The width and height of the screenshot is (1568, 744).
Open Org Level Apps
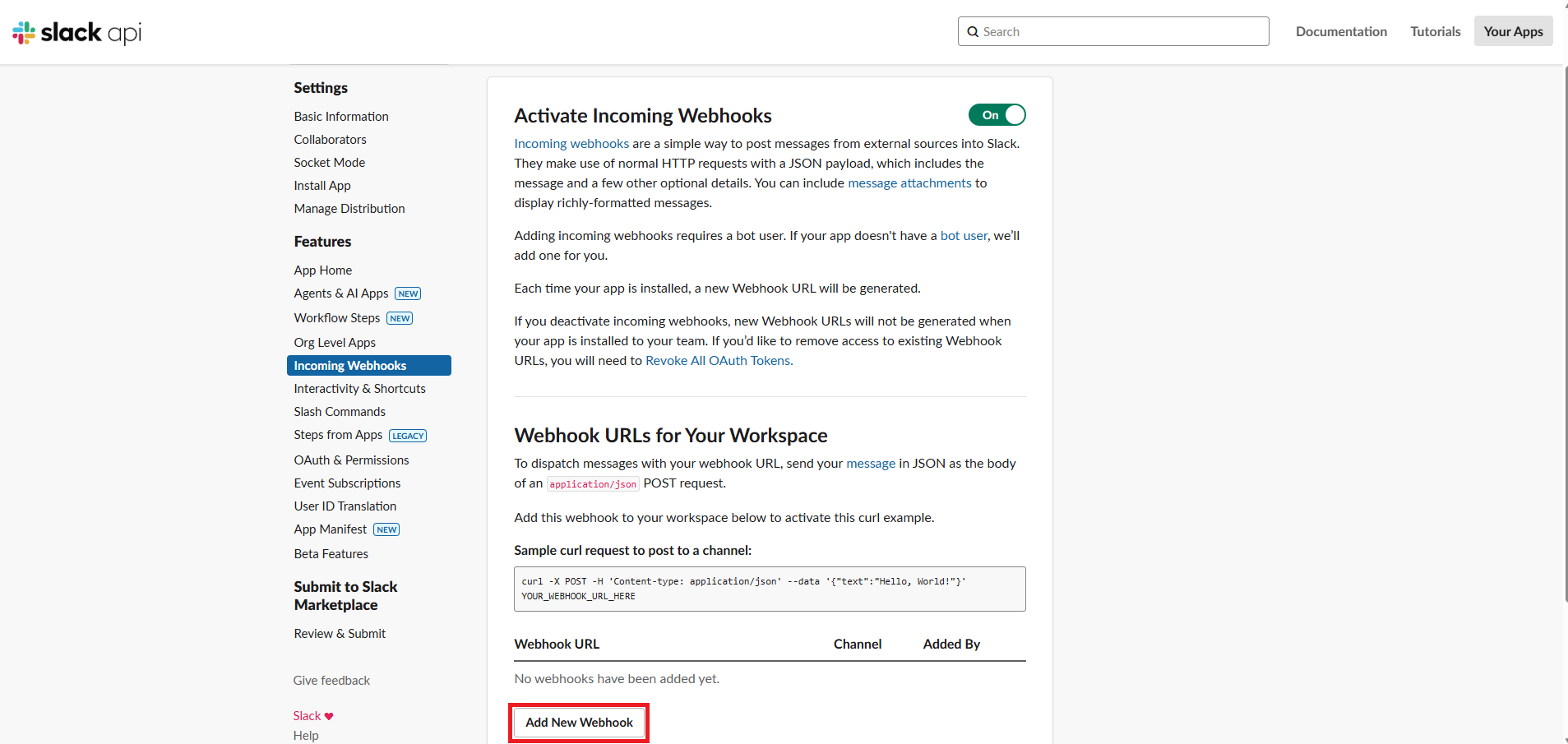pos(335,343)
